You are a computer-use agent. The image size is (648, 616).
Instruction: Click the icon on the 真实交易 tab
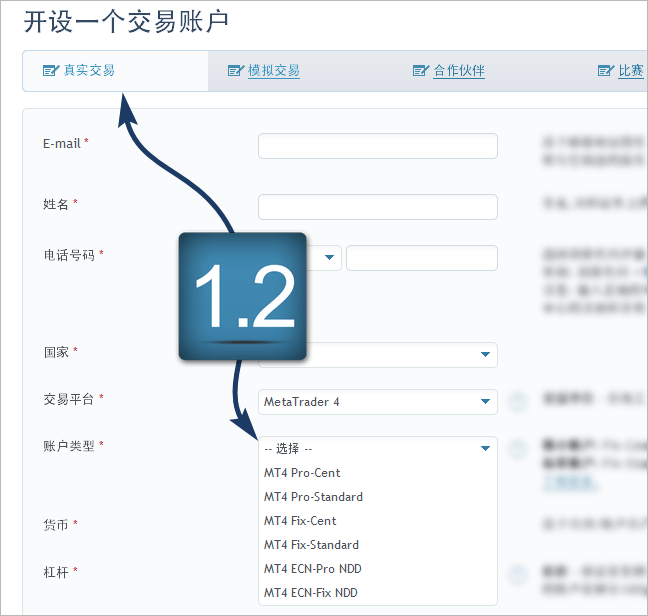click(50, 71)
